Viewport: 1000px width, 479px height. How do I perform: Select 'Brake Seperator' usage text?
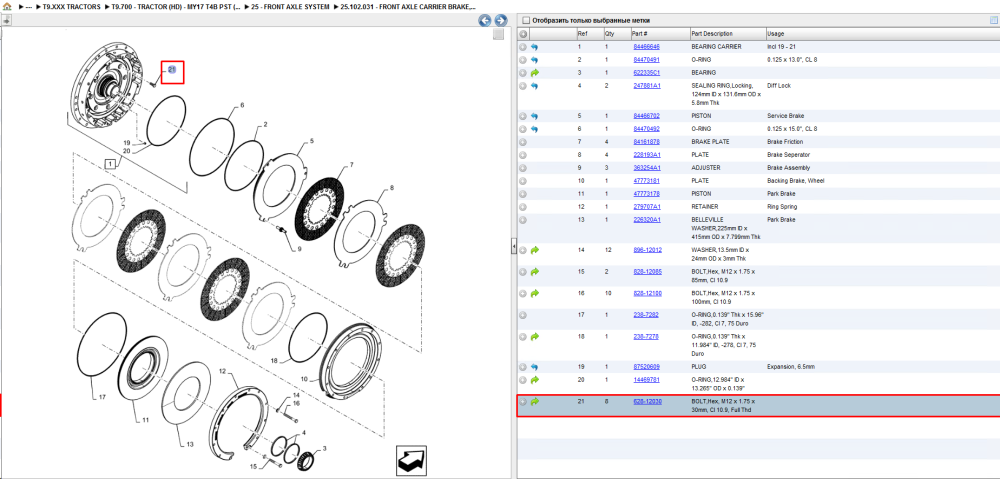click(x=788, y=155)
